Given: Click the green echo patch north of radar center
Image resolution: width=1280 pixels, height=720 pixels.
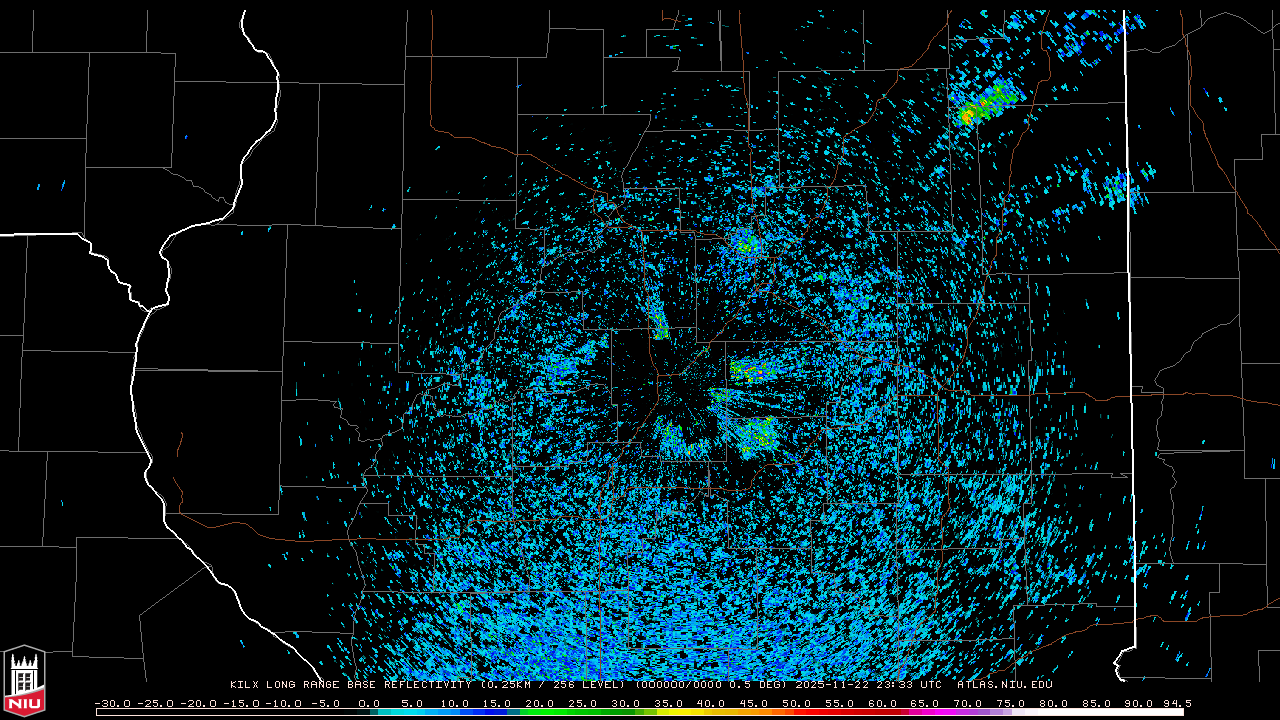Looking at the screenshot, I should coord(745,243).
